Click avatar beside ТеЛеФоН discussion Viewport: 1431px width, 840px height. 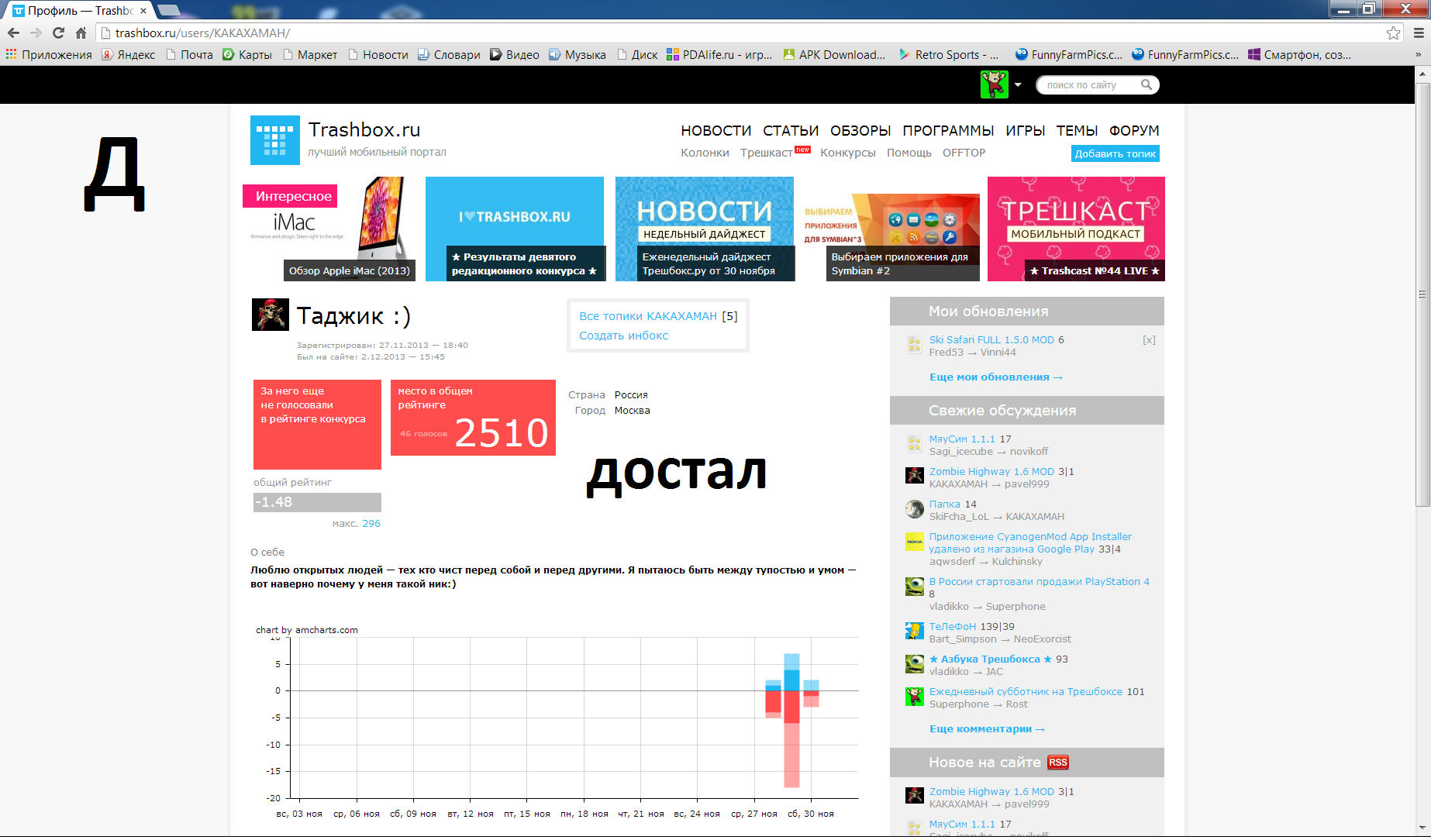click(915, 632)
